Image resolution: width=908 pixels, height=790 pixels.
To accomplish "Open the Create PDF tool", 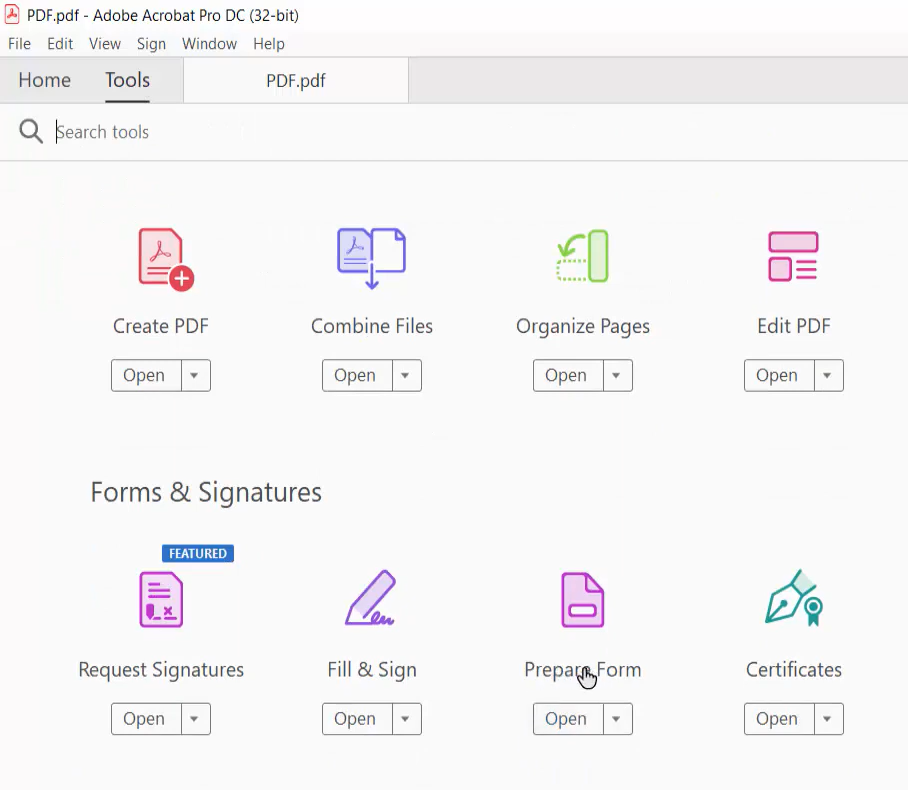I will pyautogui.click(x=147, y=375).
